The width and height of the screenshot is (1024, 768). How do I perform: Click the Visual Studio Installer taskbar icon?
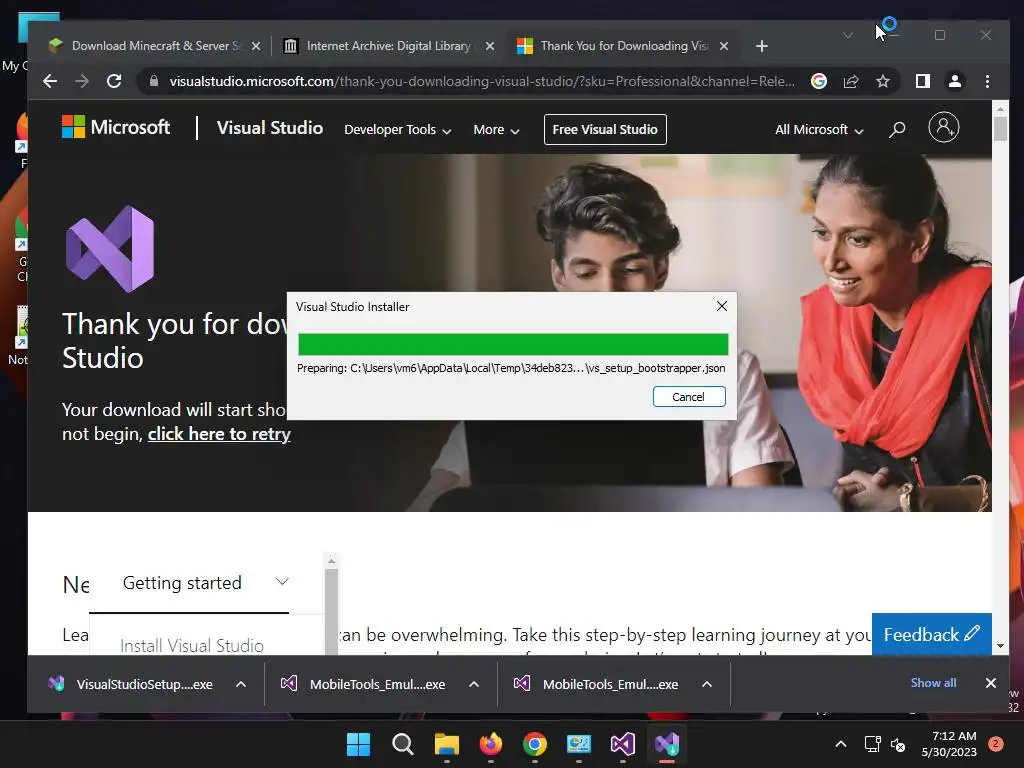(x=667, y=744)
